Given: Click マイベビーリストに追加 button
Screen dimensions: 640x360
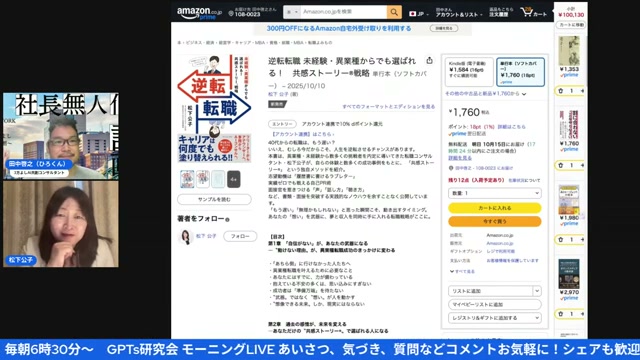Looking at the screenshot, I should [x=495, y=304].
